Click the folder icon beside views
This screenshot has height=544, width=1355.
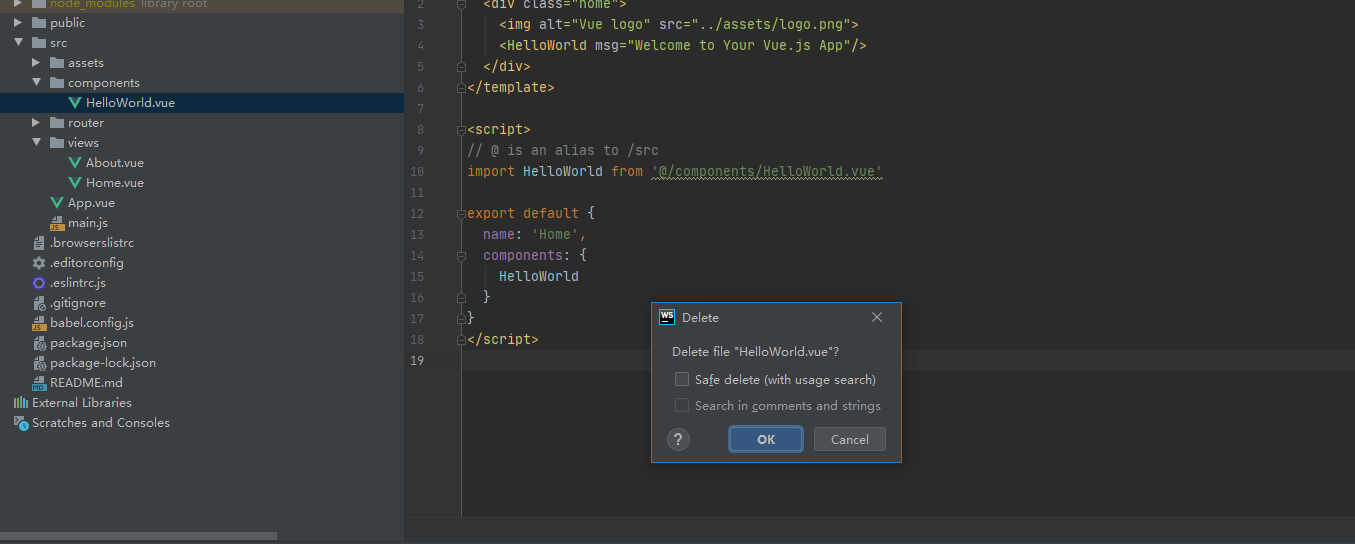57,142
